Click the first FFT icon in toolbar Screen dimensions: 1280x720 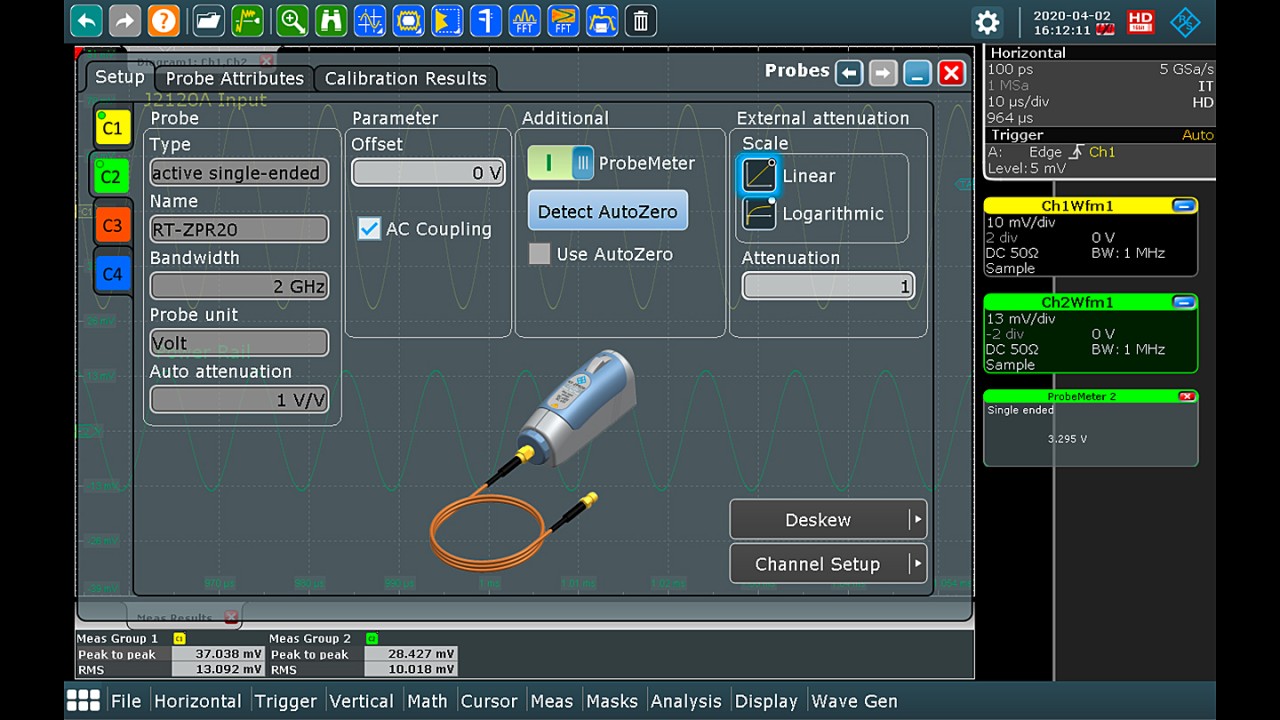(525, 19)
